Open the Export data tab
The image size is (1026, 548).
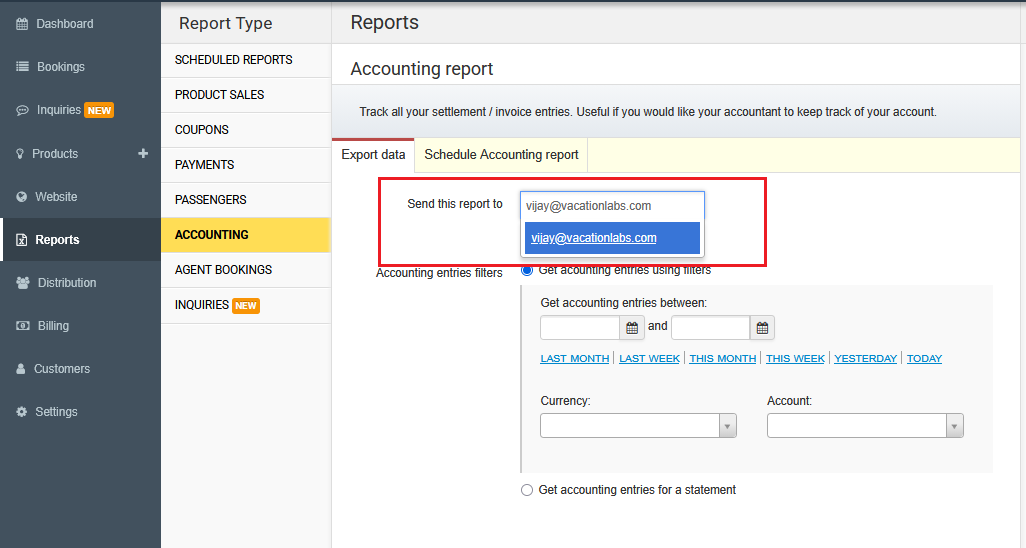(373, 155)
